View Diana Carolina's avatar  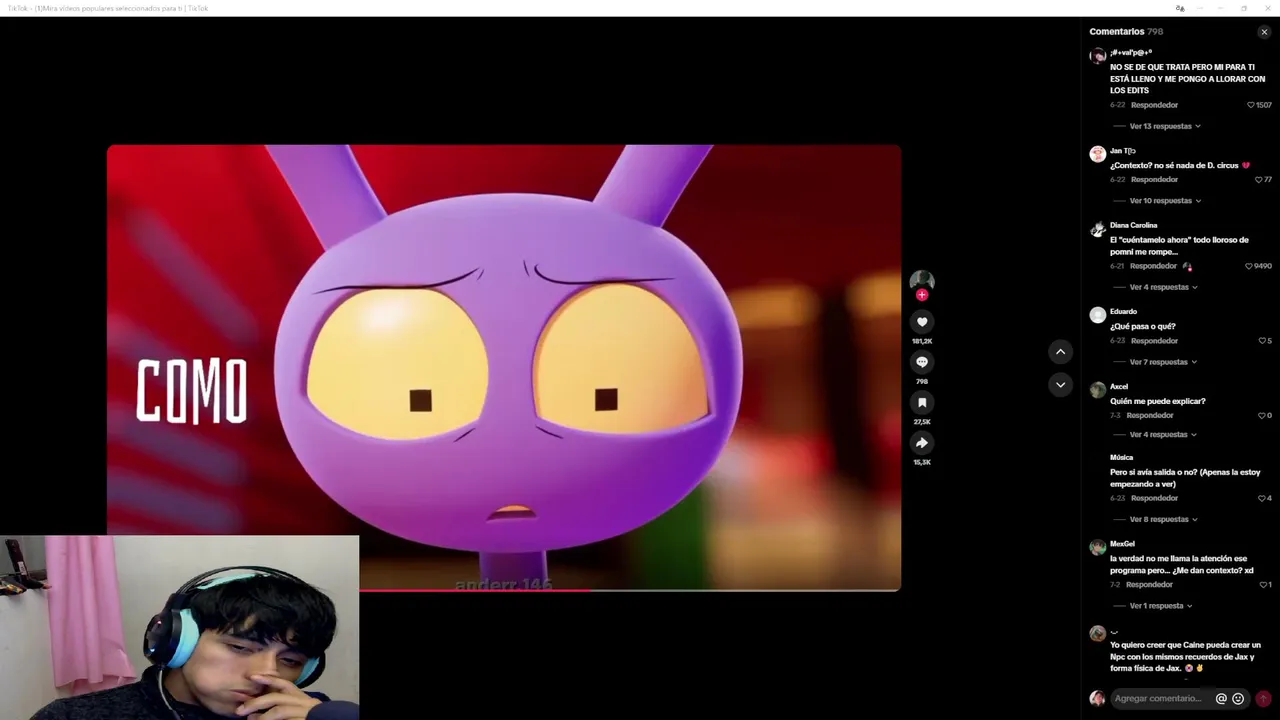click(1098, 229)
